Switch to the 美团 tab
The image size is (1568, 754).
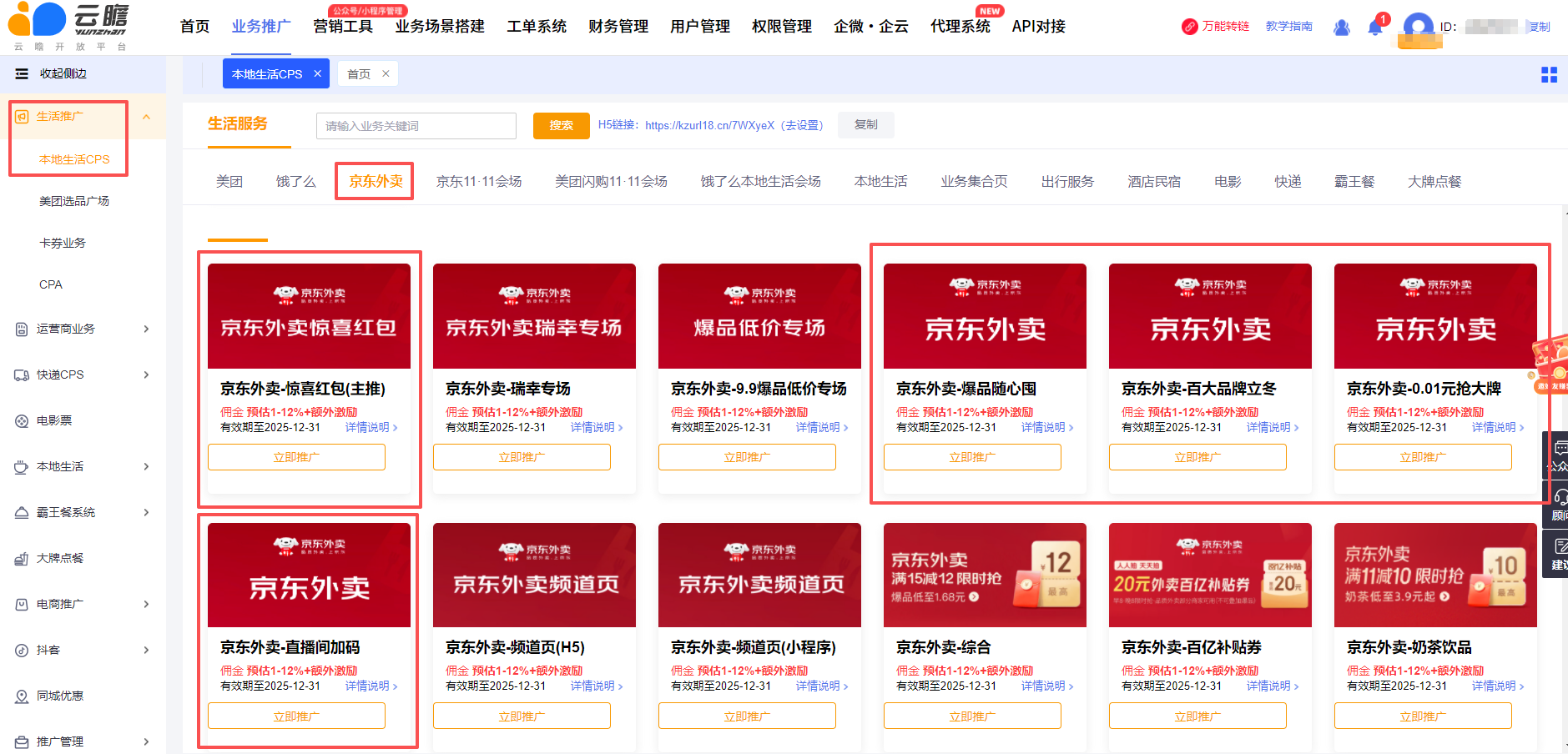(229, 182)
